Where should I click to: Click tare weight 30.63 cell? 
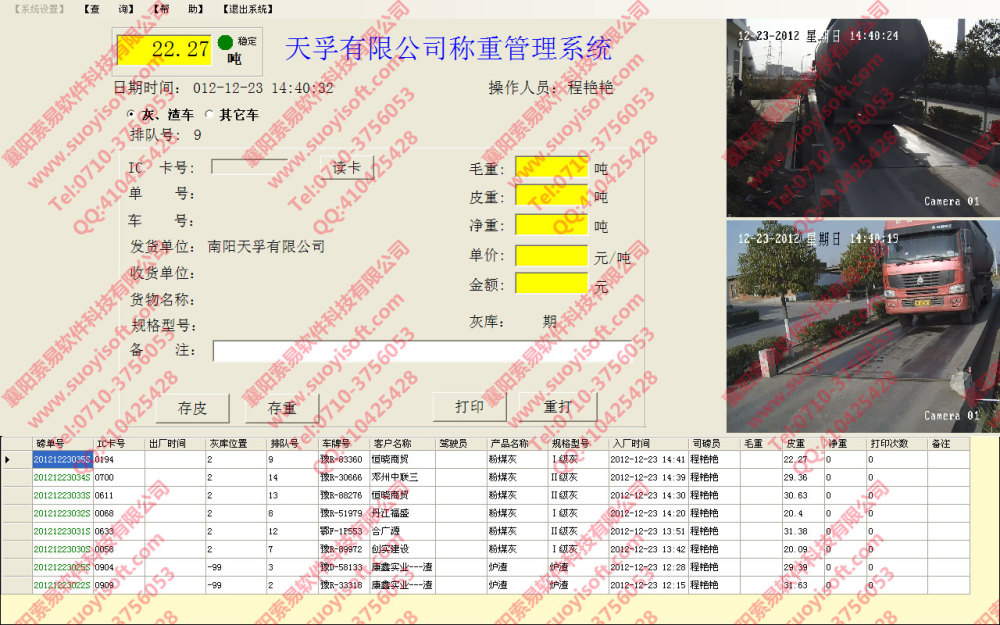pyautogui.click(x=803, y=495)
